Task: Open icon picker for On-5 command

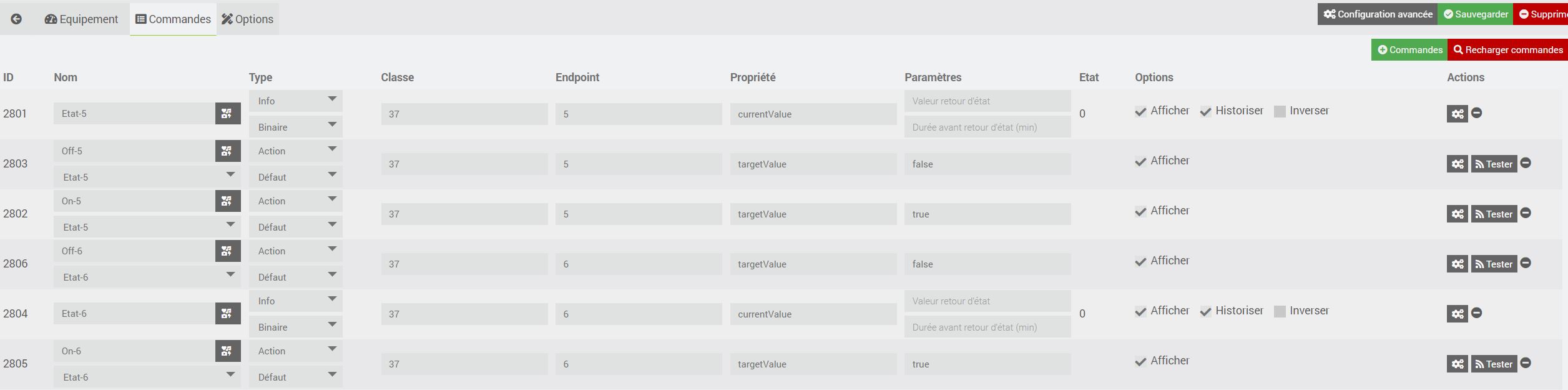Action: coord(227,201)
